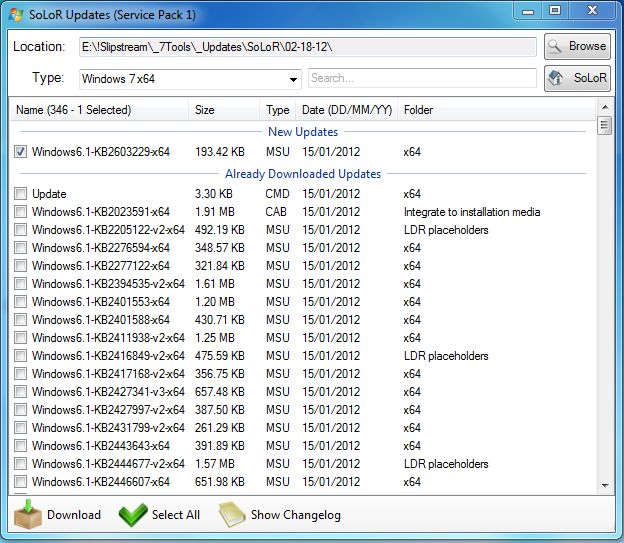Check Windows6.1-KB2416849-v2-x64 checkbox

coord(20,355)
